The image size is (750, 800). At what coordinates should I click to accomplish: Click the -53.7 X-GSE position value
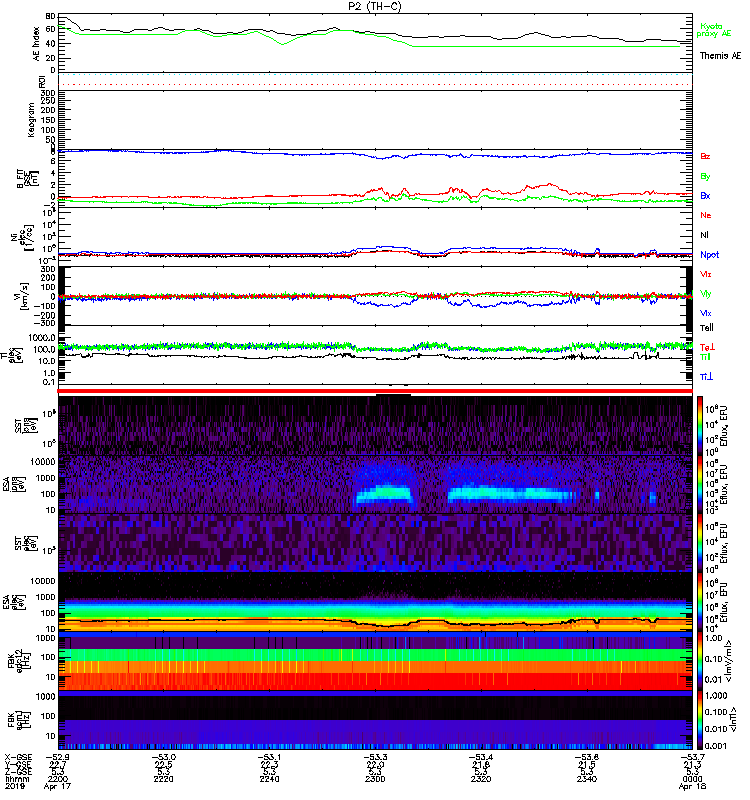[x=692, y=757]
